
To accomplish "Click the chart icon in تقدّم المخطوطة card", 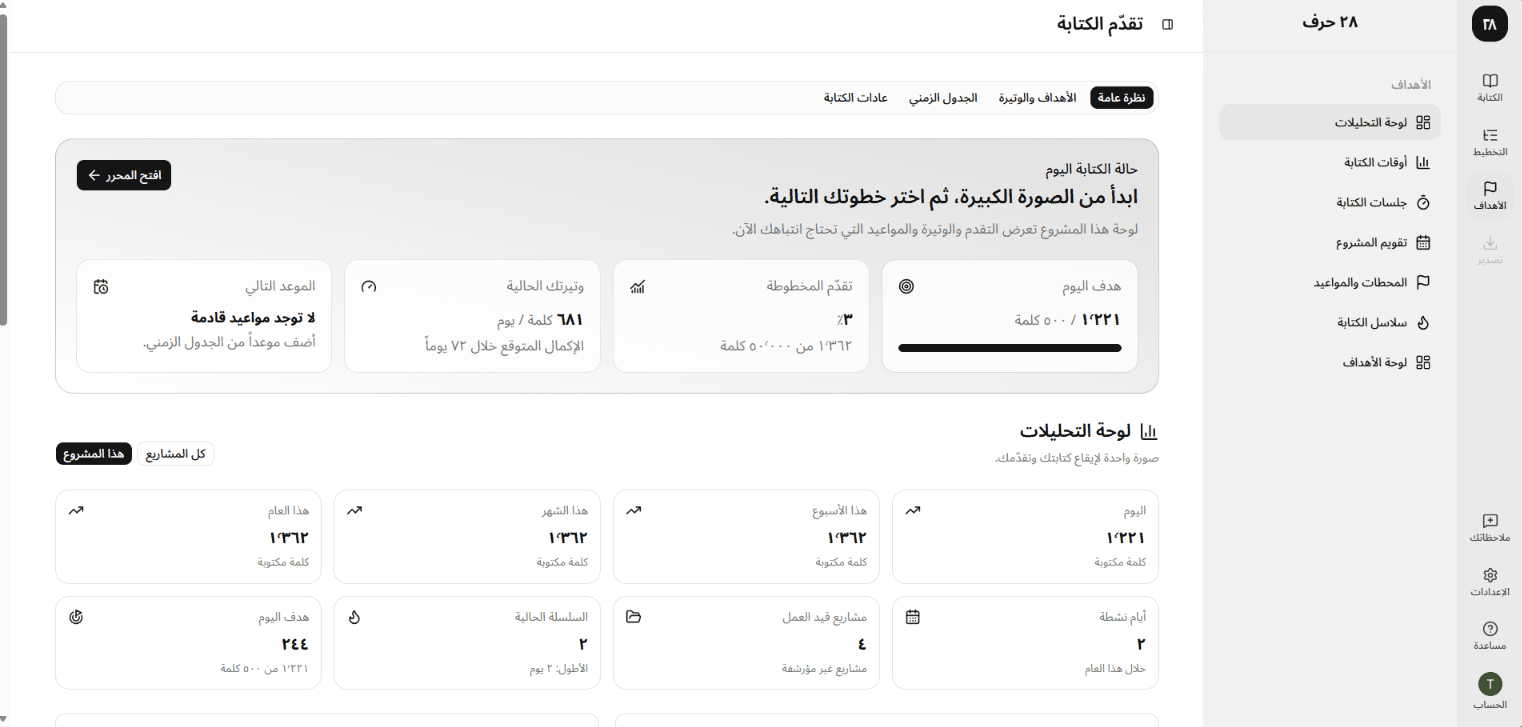I will click(x=638, y=287).
